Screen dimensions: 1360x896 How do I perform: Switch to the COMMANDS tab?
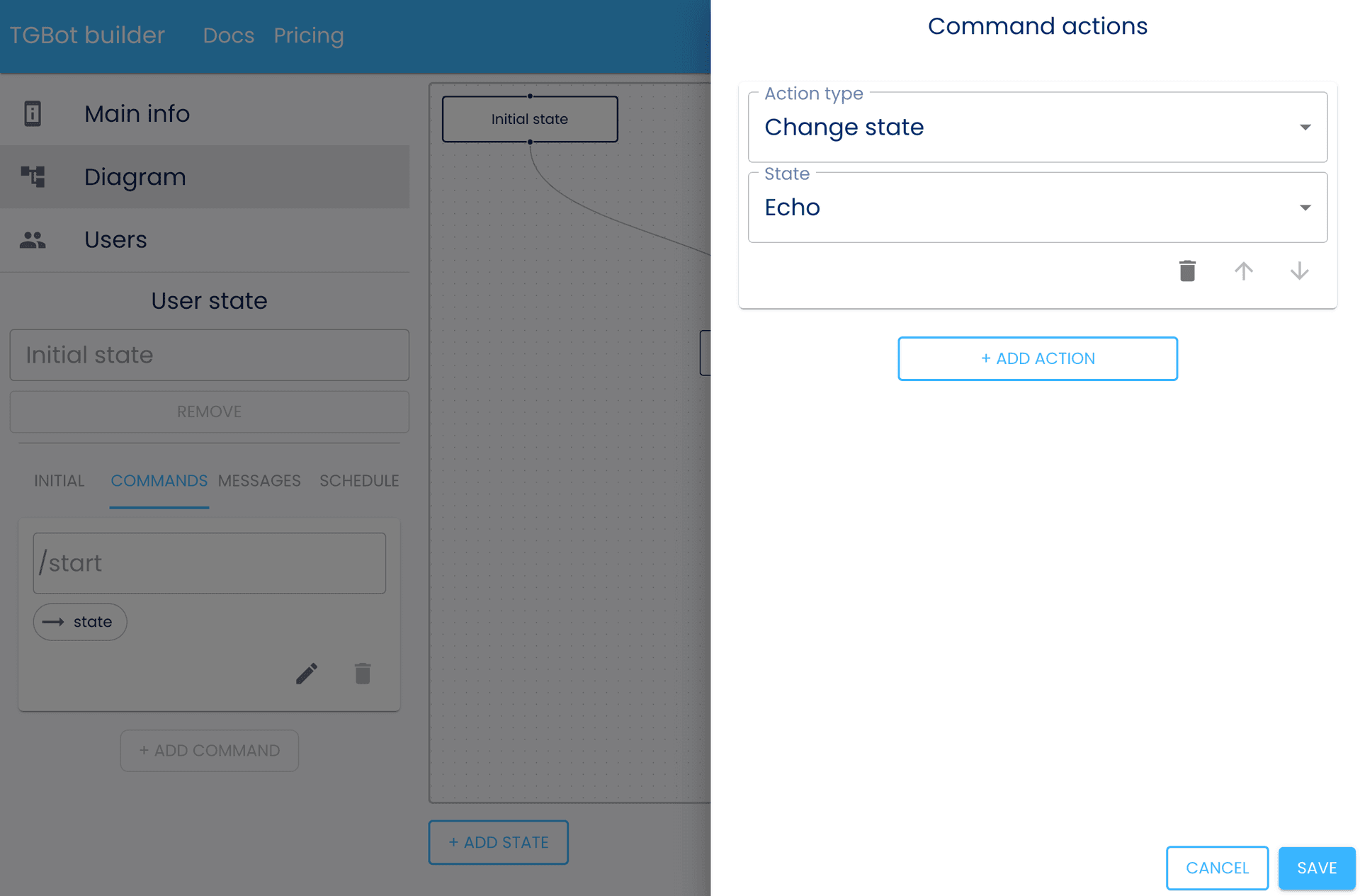pos(159,480)
